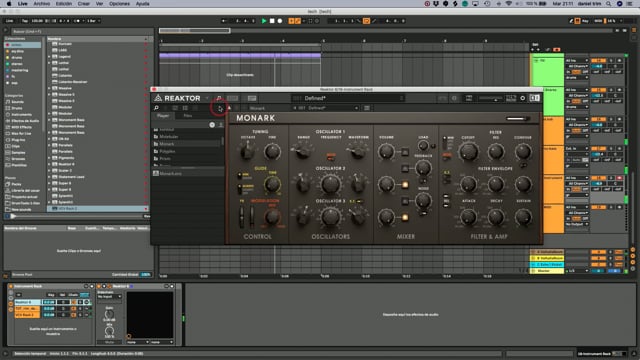Expand the Scaler 2 entry in browser list
Image resolution: width=640 pixels, height=360 pixels.
(x=49, y=170)
